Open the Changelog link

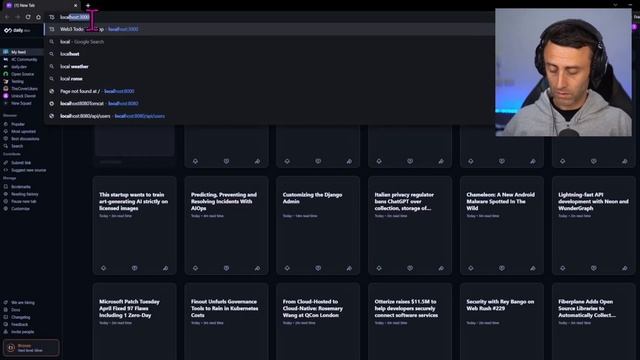point(20,317)
